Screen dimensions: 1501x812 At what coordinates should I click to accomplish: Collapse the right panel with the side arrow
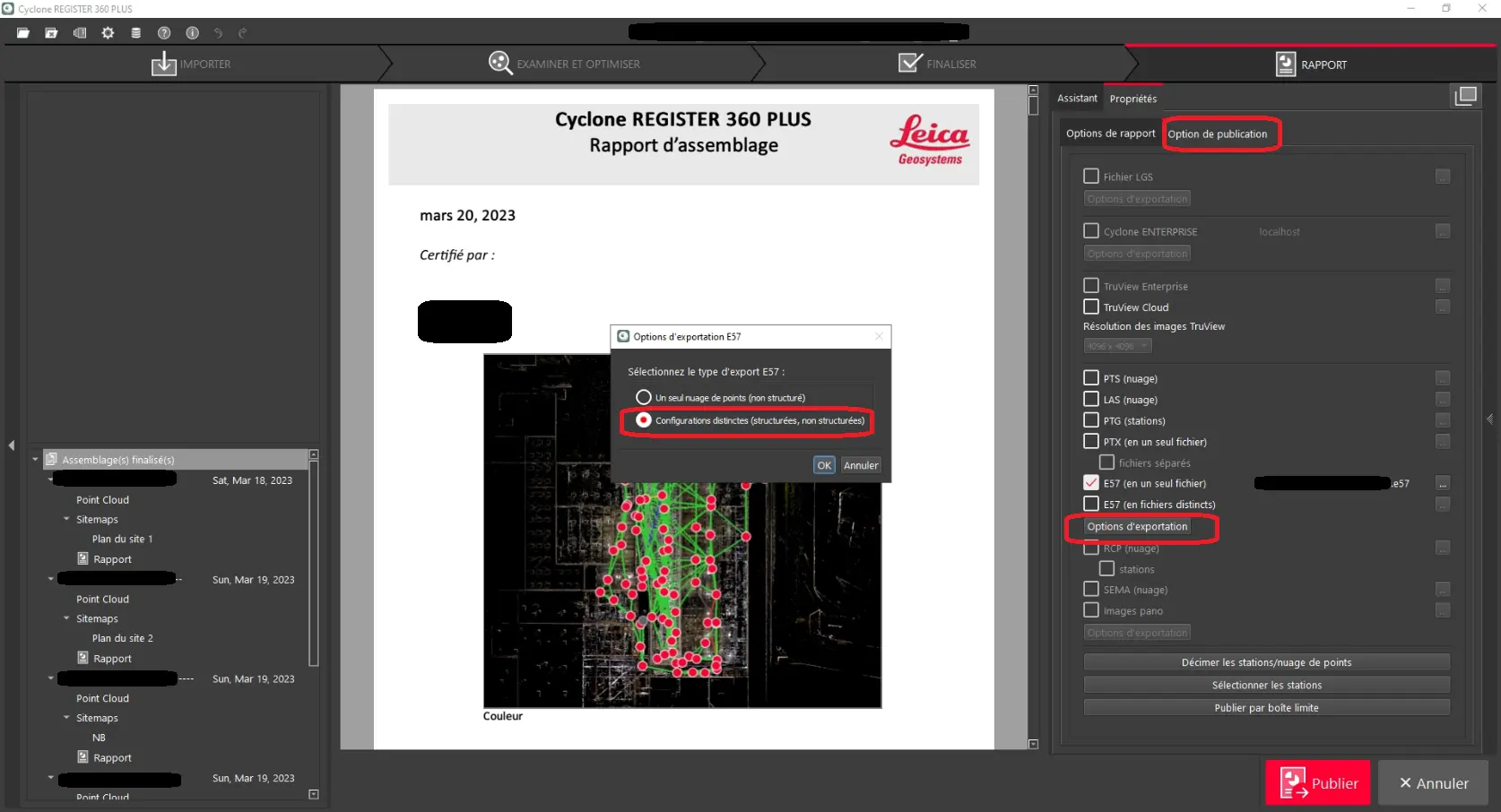tap(1490, 419)
